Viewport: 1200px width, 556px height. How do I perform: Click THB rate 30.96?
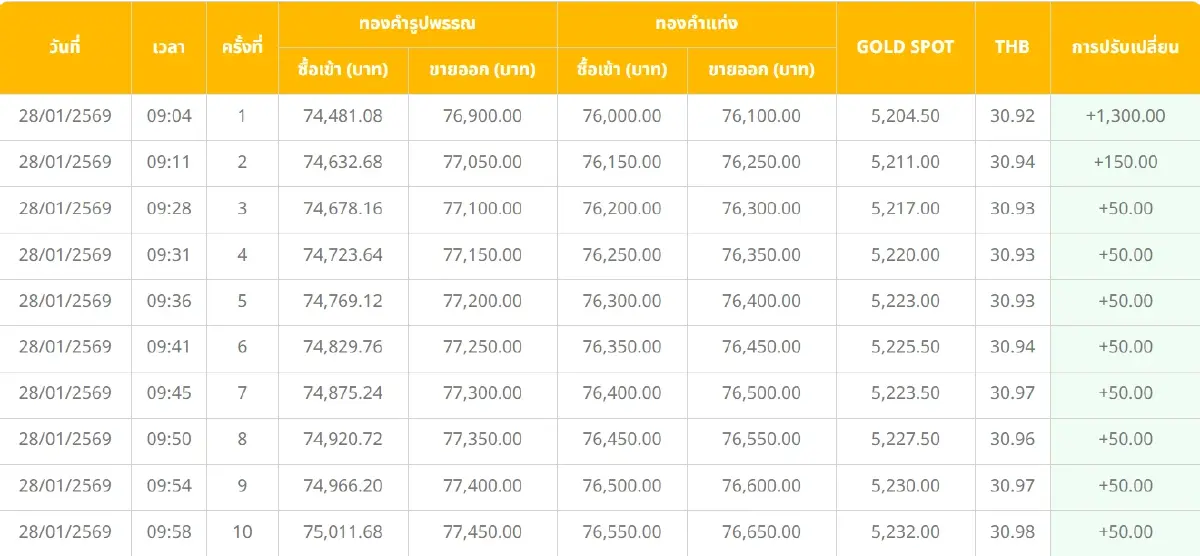click(x=1012, y=439)
